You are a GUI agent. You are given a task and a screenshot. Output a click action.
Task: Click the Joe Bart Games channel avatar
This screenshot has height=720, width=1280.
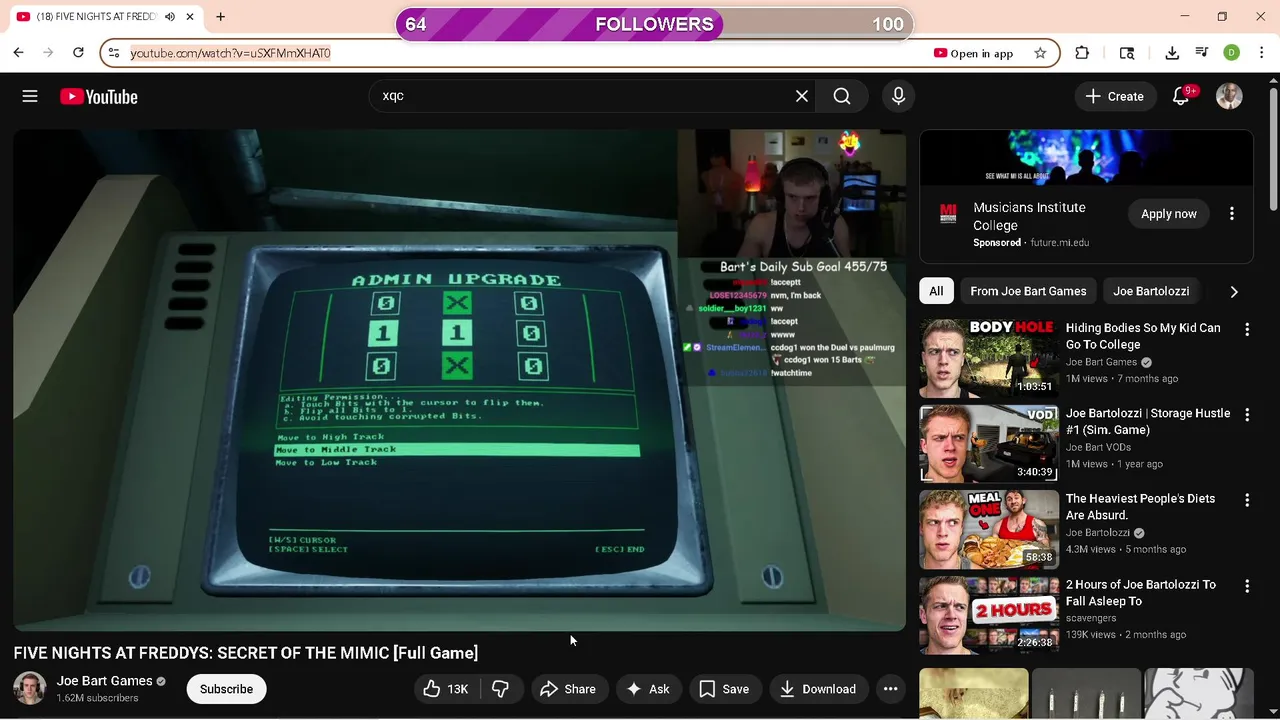[30, 689]
